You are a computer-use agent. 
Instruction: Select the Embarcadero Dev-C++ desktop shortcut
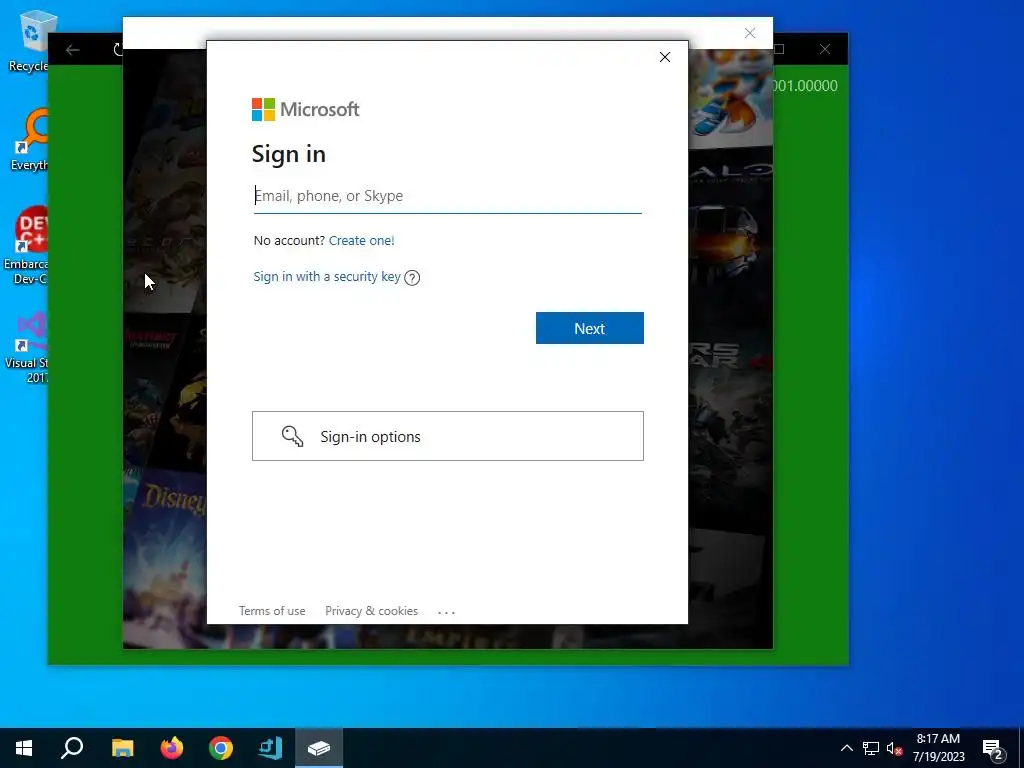[x=26, y=246]
